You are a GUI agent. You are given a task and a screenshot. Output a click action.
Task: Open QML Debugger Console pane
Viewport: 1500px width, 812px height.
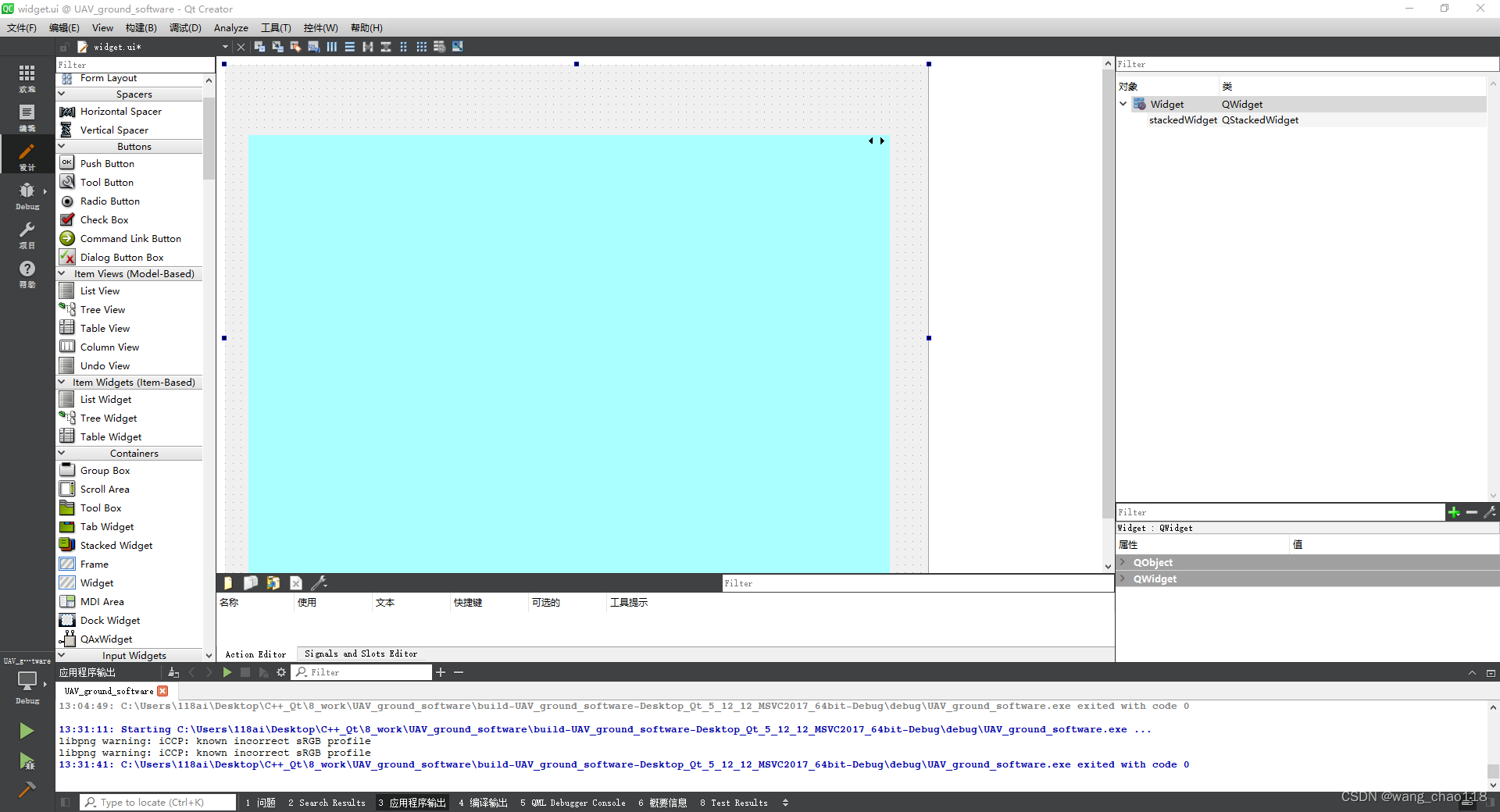(x=573, y=803)
